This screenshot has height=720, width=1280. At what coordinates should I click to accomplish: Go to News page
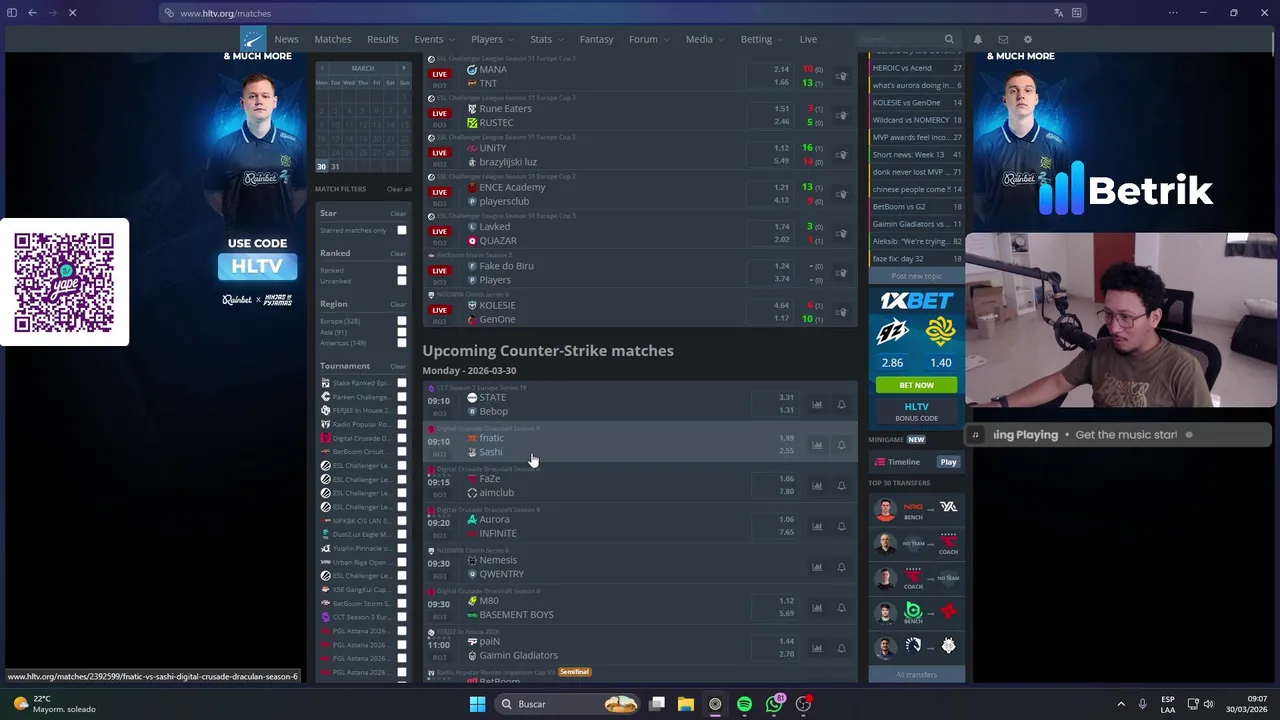[x=286, y=39]
